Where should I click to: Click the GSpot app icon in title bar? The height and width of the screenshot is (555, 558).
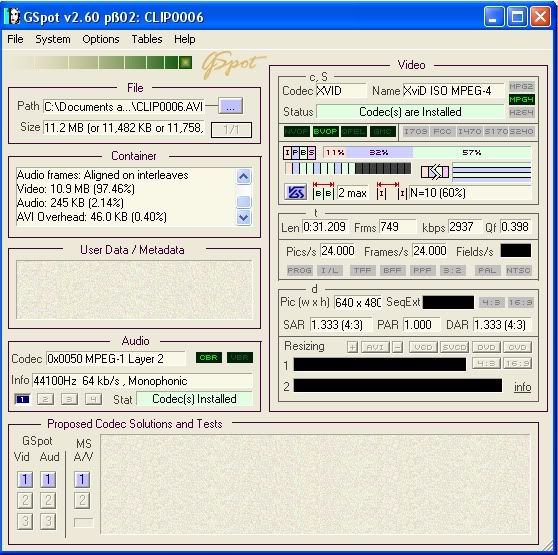(x=12, y=16)
